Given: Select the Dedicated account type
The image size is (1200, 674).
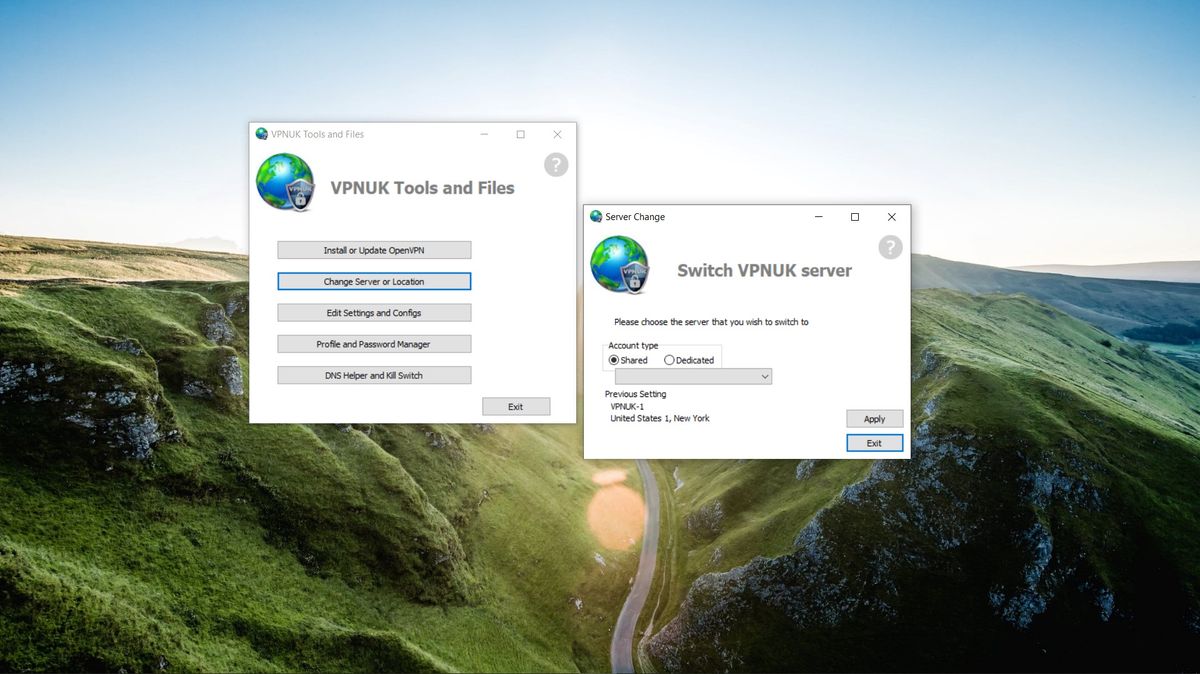Looking at the screenshot, I should pyautogui.click(x=668, y=358).
